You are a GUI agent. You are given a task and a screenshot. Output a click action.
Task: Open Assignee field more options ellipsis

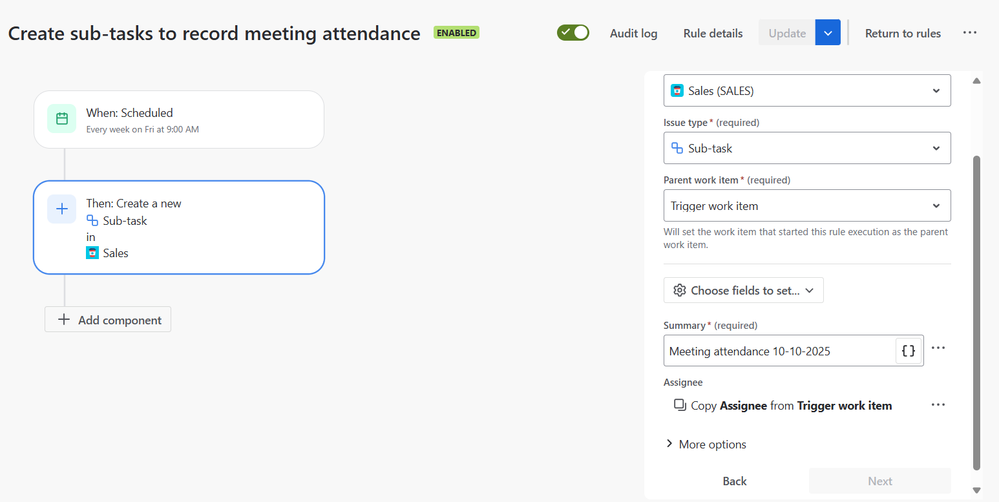point(938,405)
